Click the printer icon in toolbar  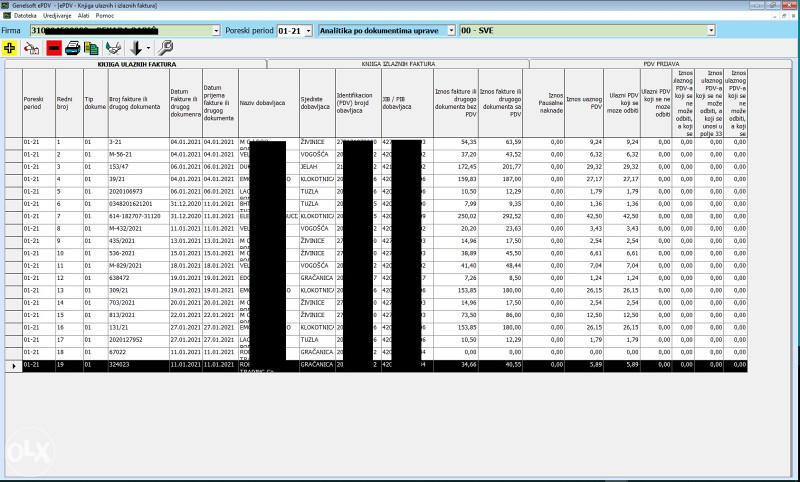click(73, 47)
